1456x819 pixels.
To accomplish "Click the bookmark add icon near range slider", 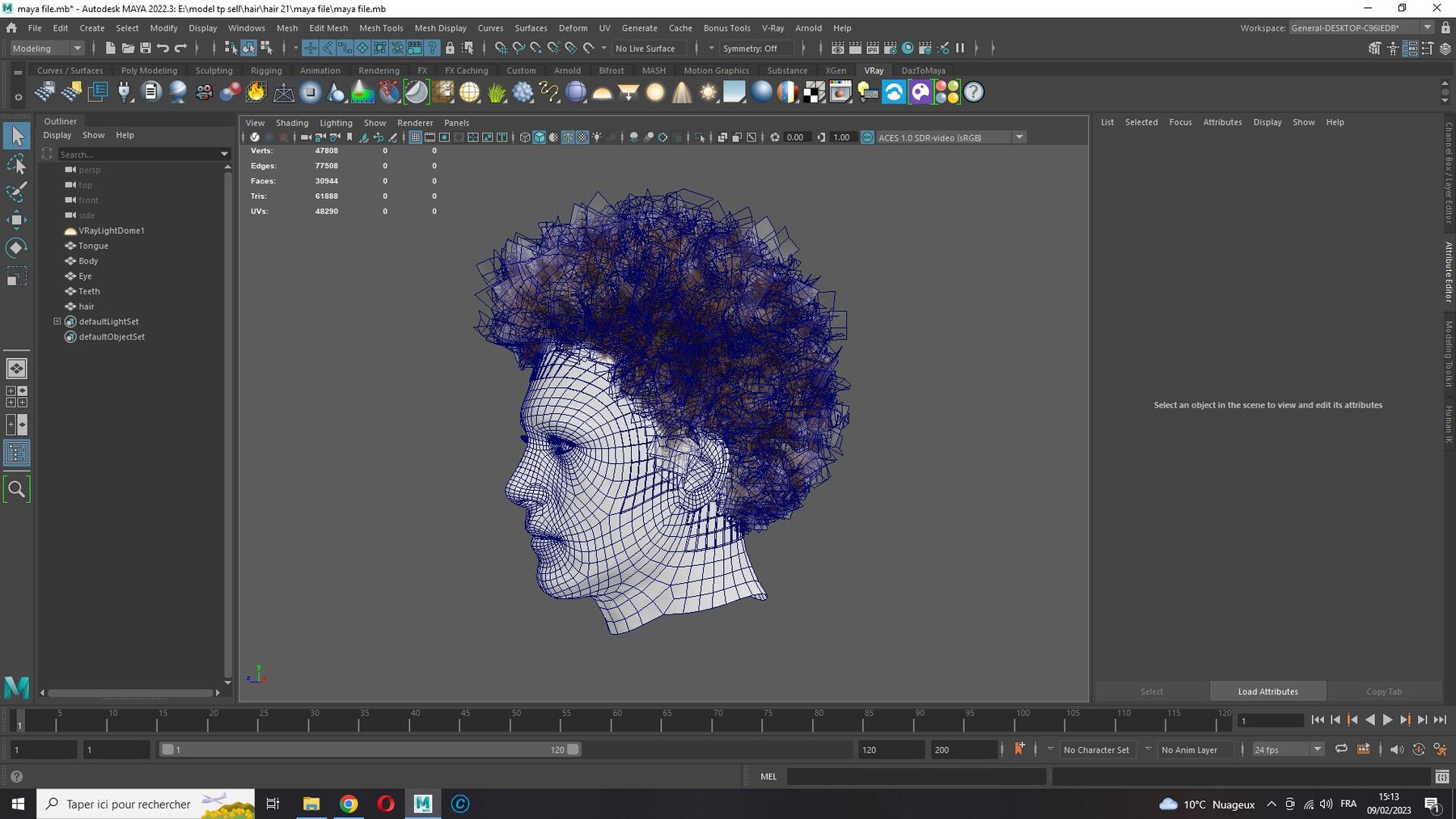I will [1019, 749].
